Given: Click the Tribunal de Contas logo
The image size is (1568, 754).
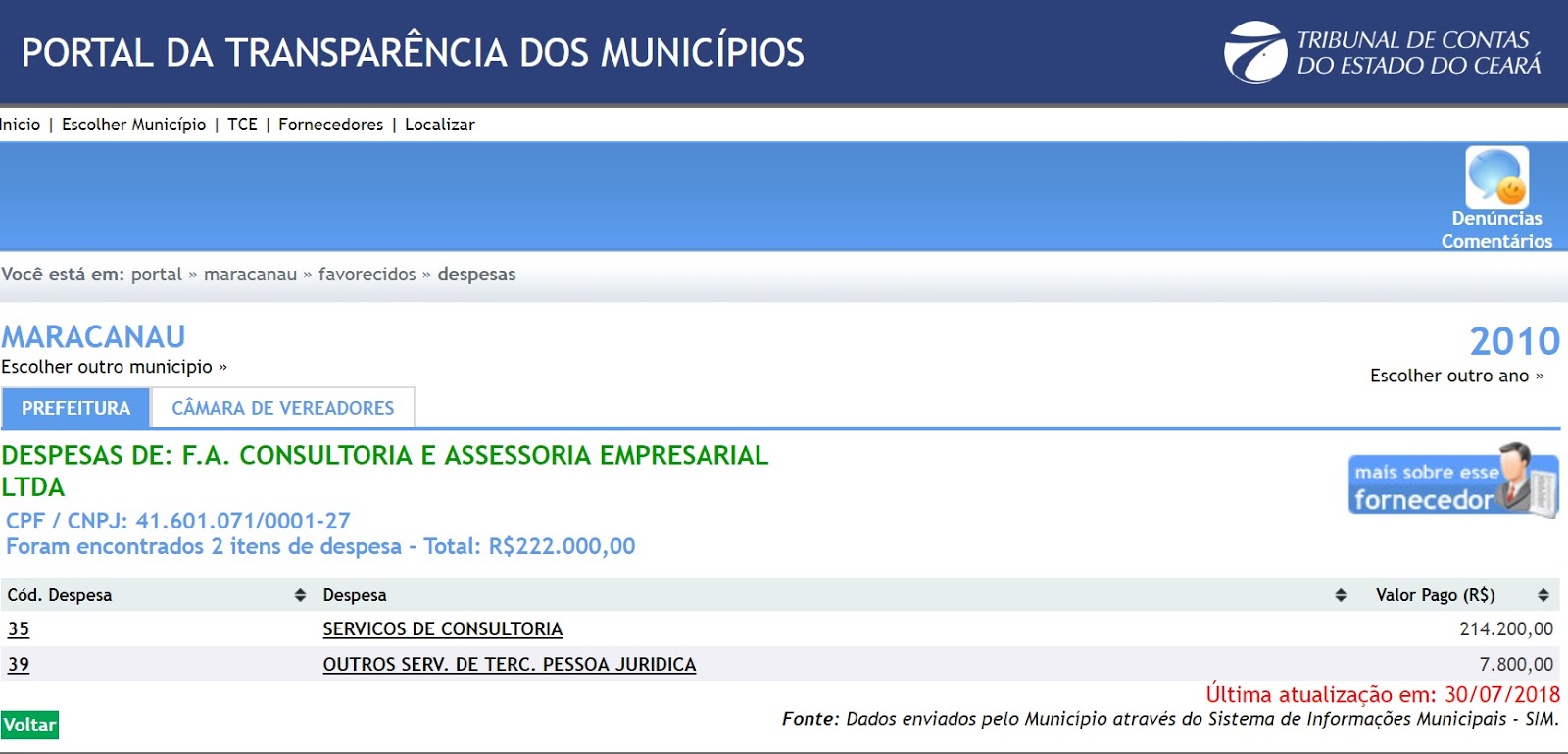Looking at the screenshot, I should [x=1383, y=52].
